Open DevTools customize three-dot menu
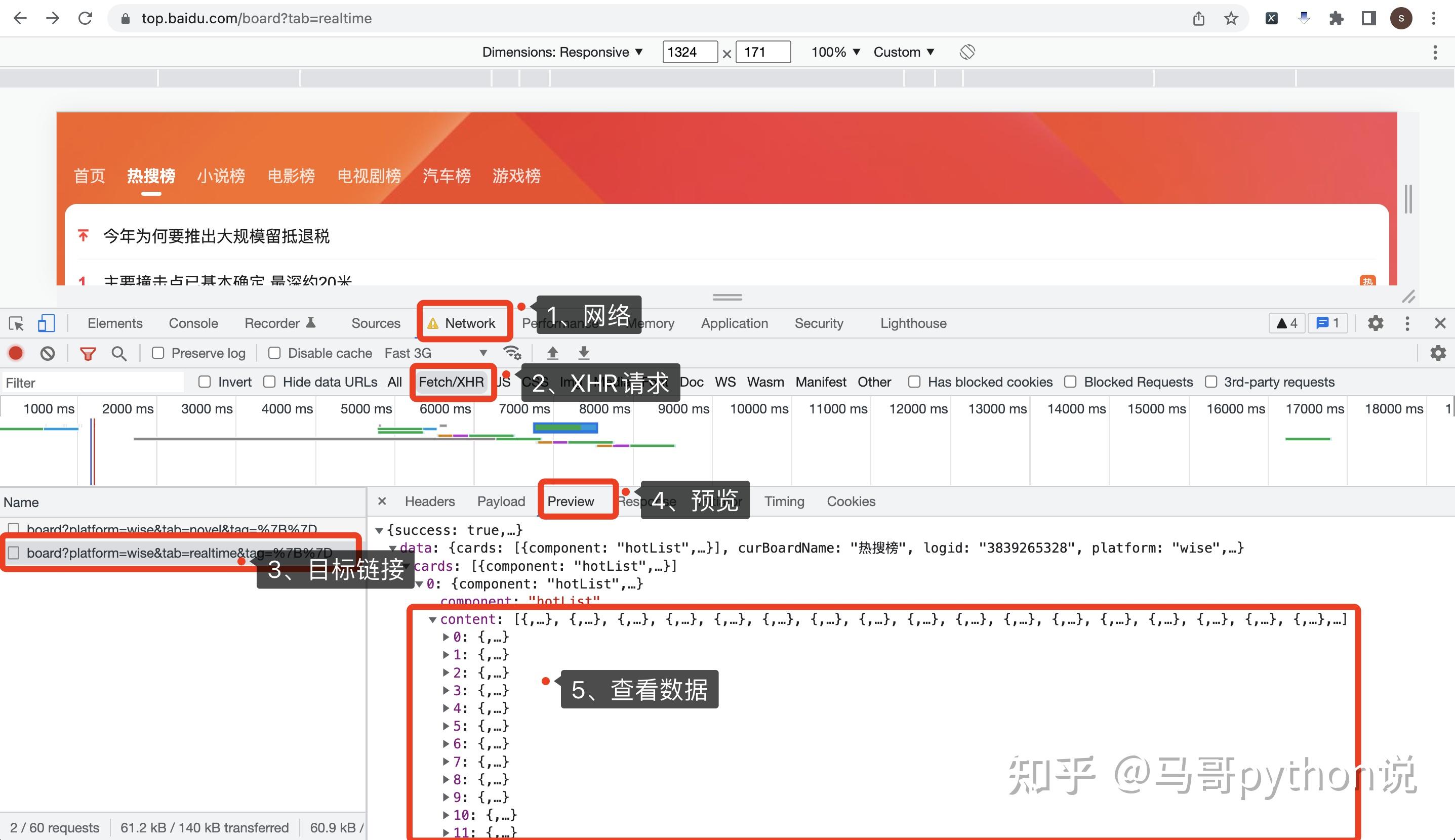Screen dimensions: 1455x840 (x=1407, y=323)
